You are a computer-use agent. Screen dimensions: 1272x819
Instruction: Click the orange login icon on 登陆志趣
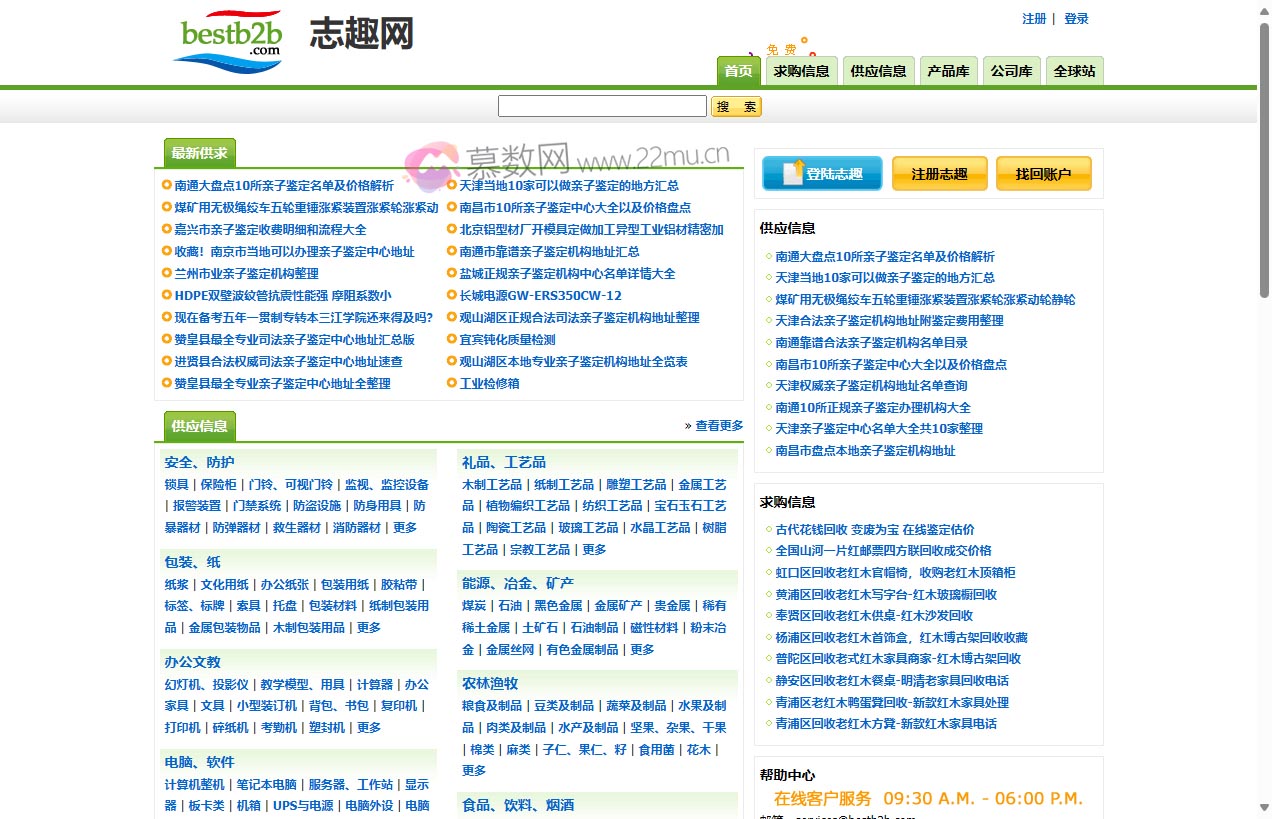793,172
